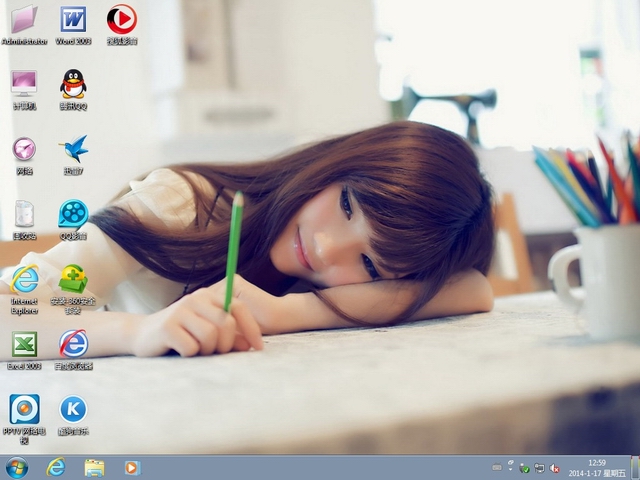The height and width of the screenshot is (480, 640).
Task: Open Windows Explorer from the taskbar
Action: click(94, 468)
